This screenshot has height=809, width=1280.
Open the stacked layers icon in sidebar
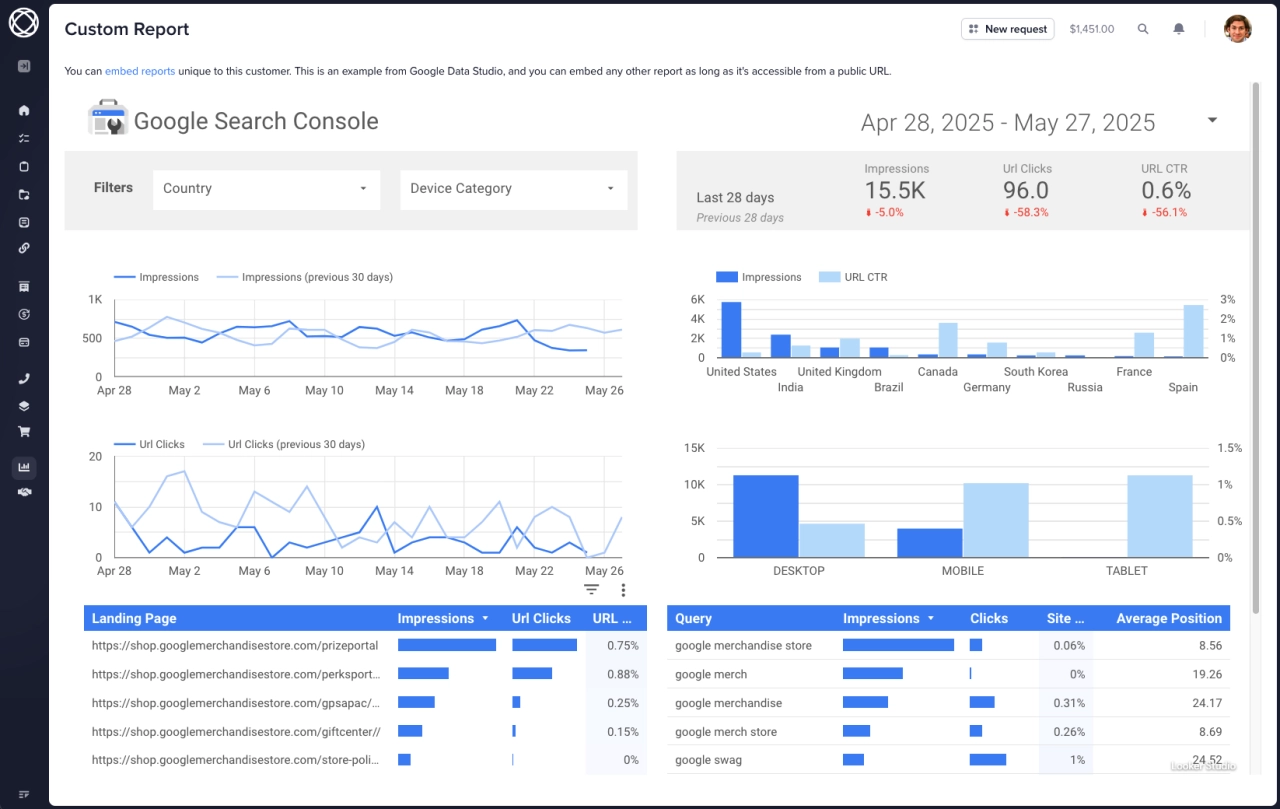[x=24, y=406]
